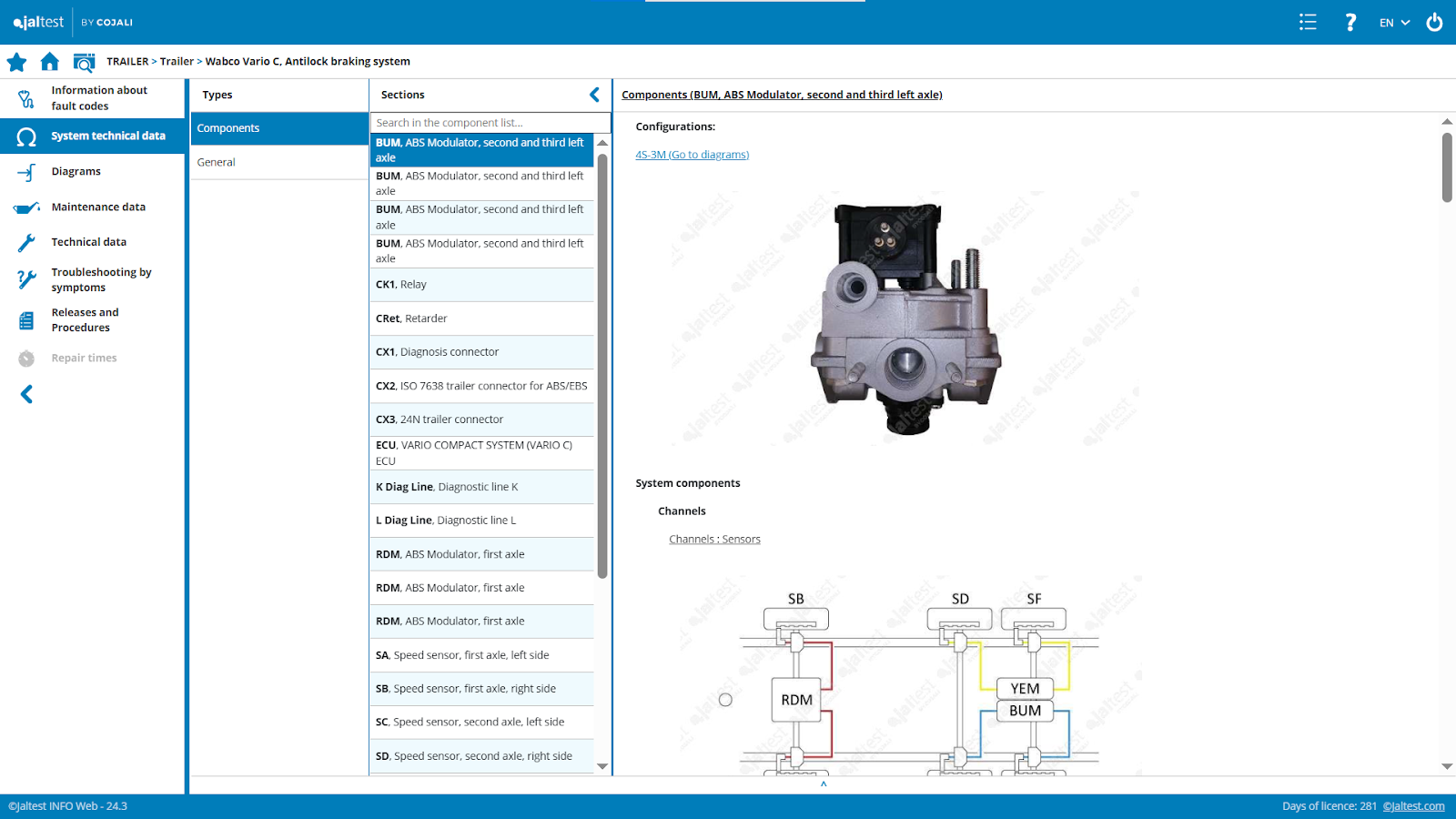Click the content panel scrollbar thumb
Screen dimensions: 1456x819
(x=1447, y=167)
